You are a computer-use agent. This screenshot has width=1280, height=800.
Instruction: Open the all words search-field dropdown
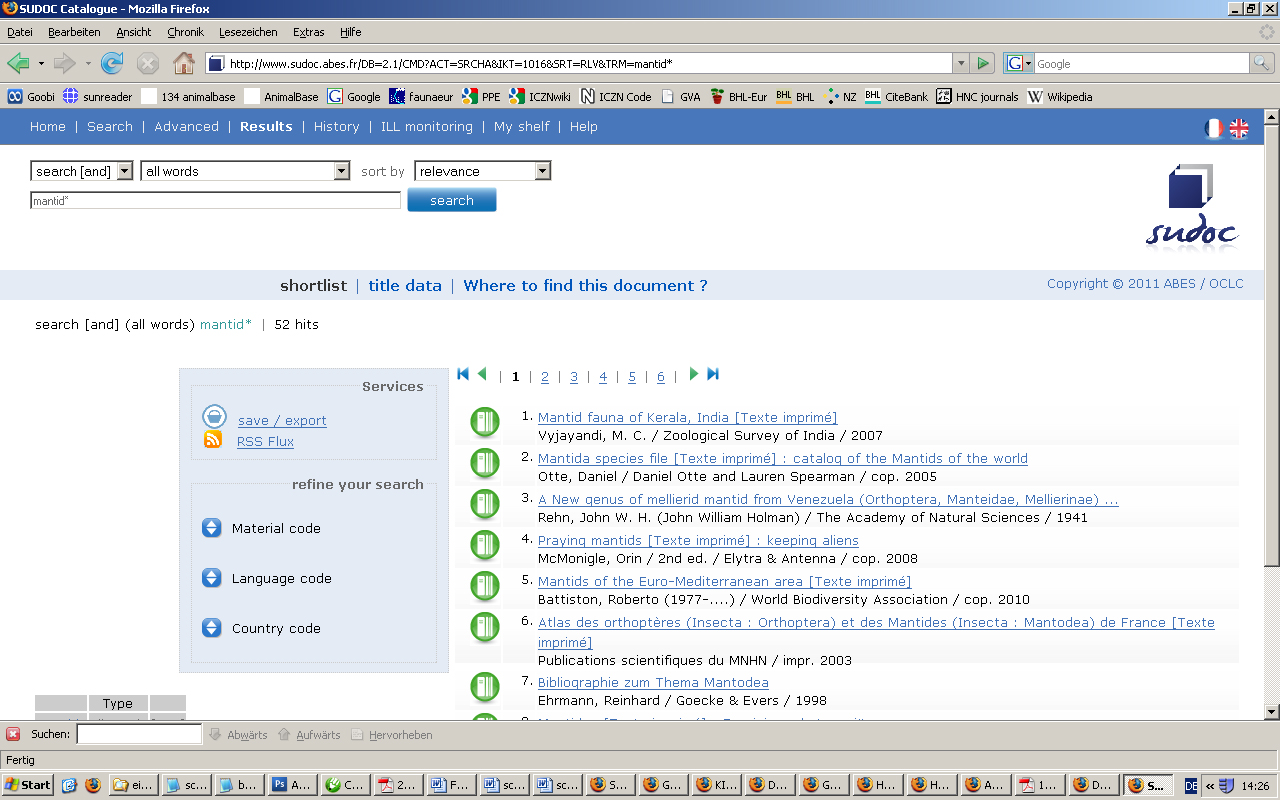(245, 171)
